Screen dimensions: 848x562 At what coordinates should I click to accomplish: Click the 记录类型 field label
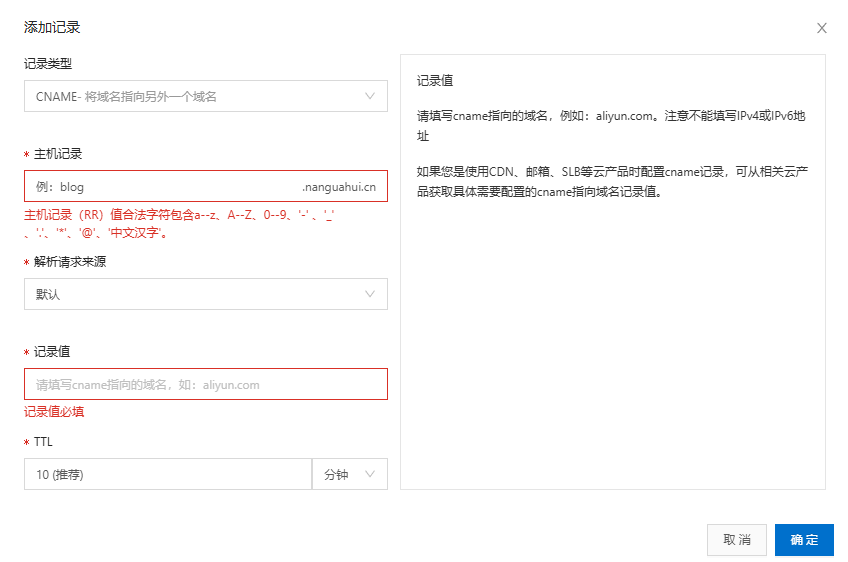[48, 63]
